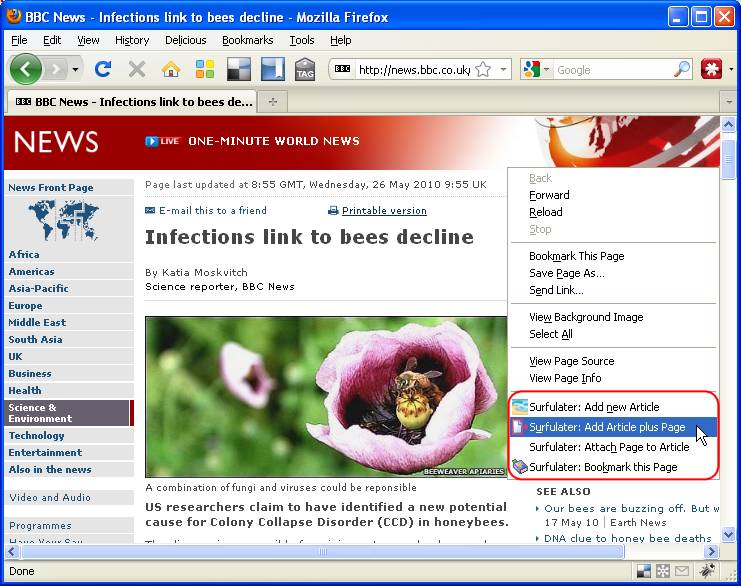Viewport: 741px width, 586px height.
Task: Click the vertical scrollbar up arrow
Action: [728, 125]
